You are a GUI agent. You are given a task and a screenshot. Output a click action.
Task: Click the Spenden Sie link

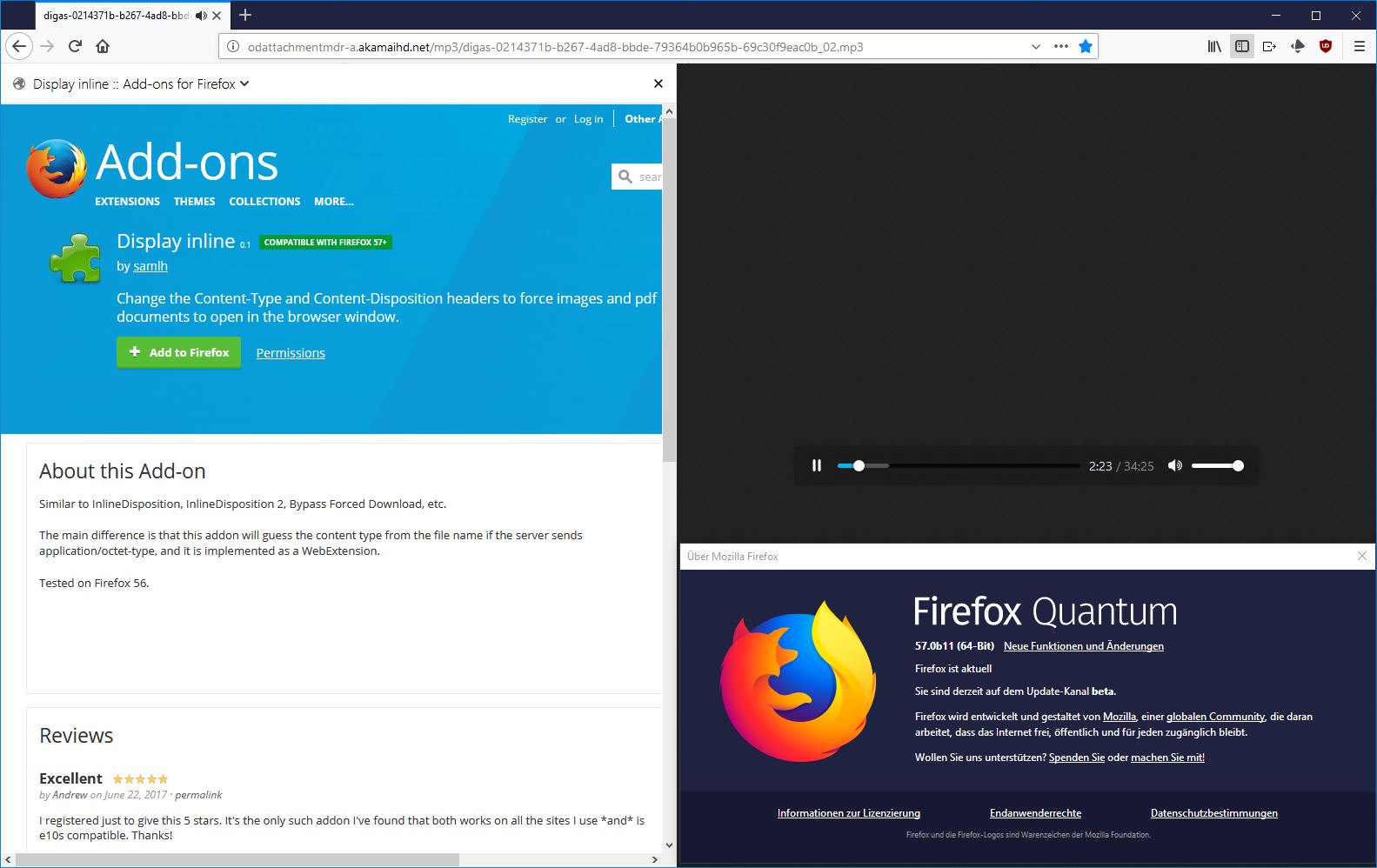[1076, 758]
